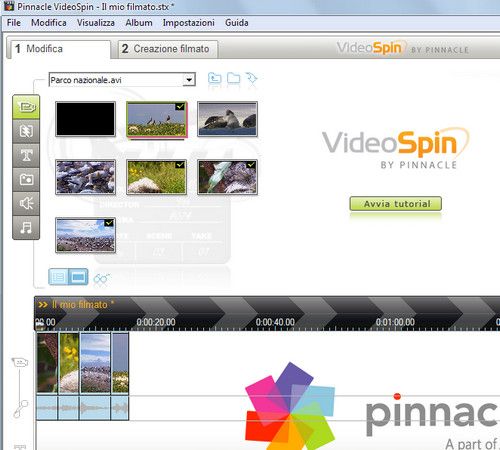Select the yellow flowers grass scene thumbnail
This screenshot has height=450, width=500.
(156, 177)
